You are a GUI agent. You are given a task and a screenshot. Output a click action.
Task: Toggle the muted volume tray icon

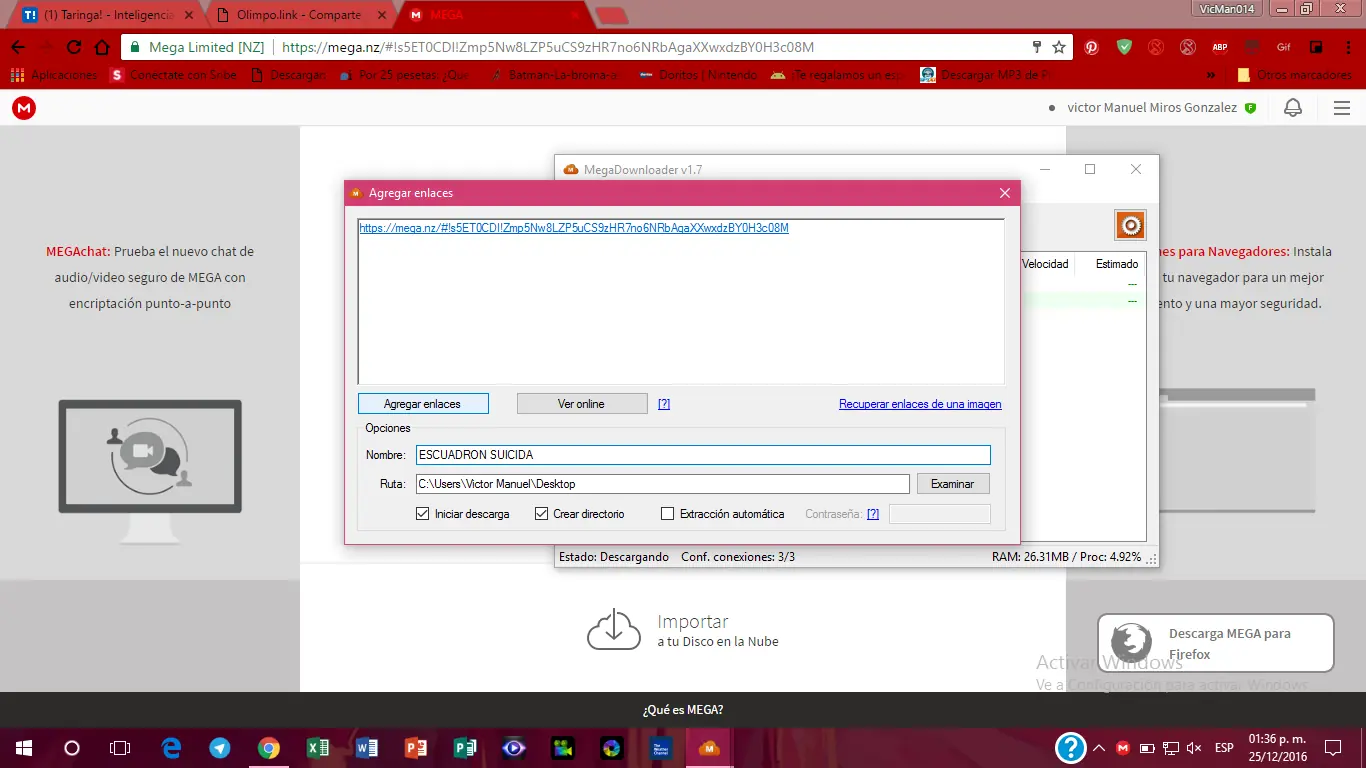click(1194, 747)
